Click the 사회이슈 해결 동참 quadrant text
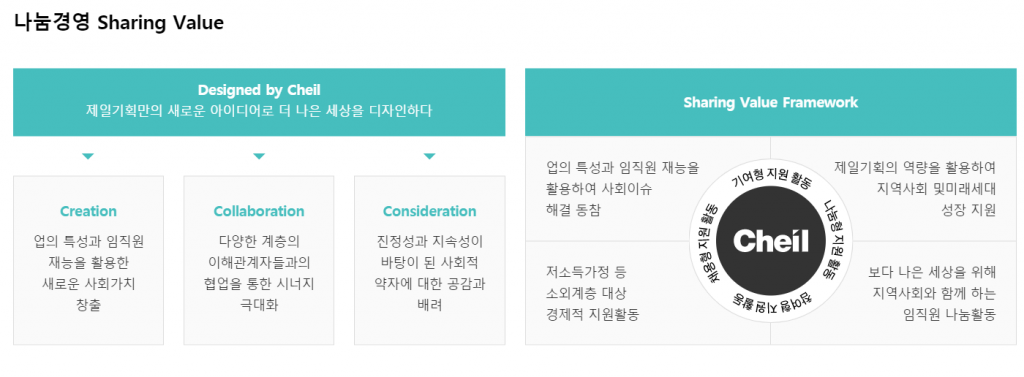This screenshot has width=1024, height=377. tap(622, 189)
